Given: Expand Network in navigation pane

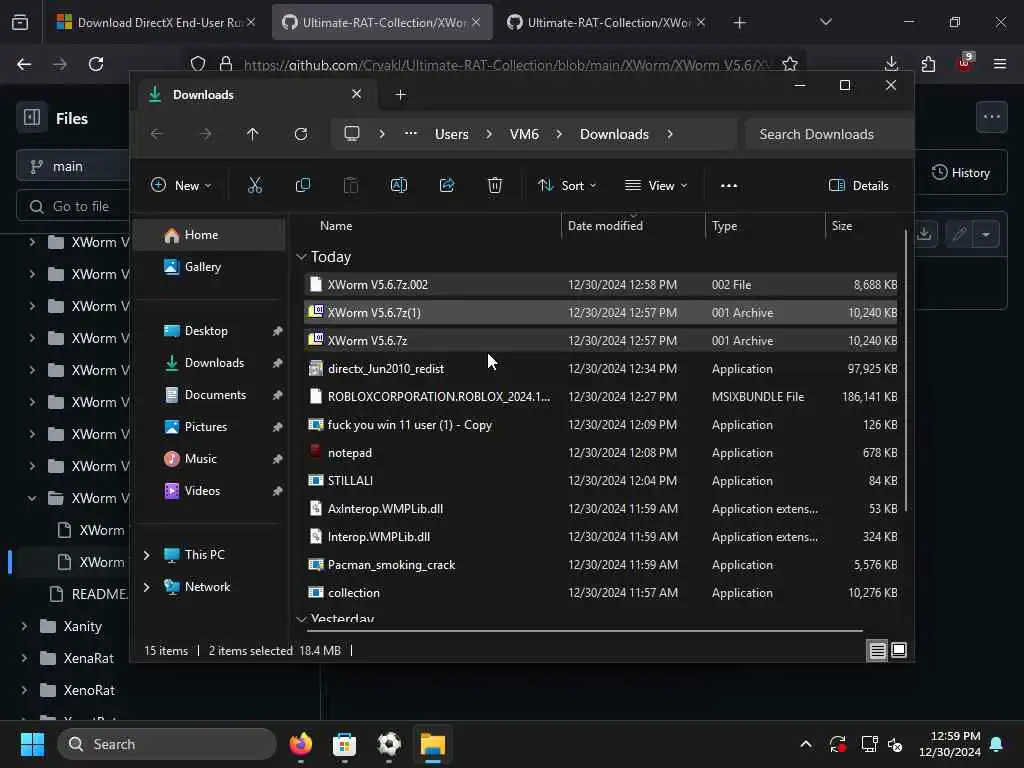Looking at the screenshot, I should [146, 586].
